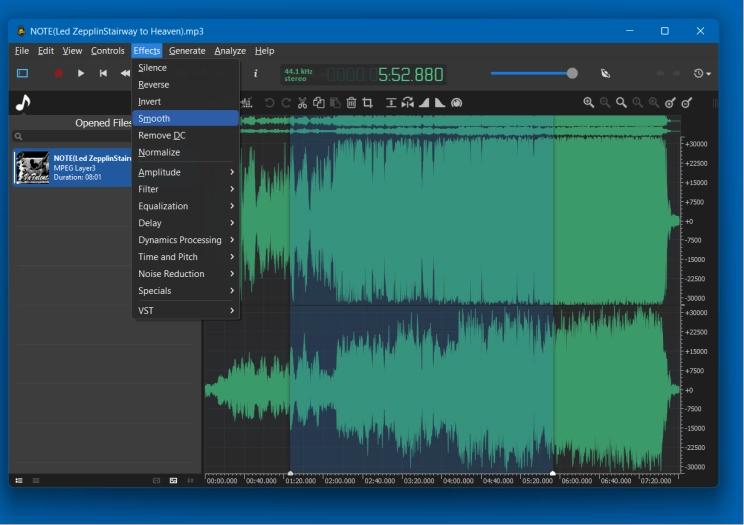
Task: Click the scissors Cut icon
Action: click(x=302, y=102)
